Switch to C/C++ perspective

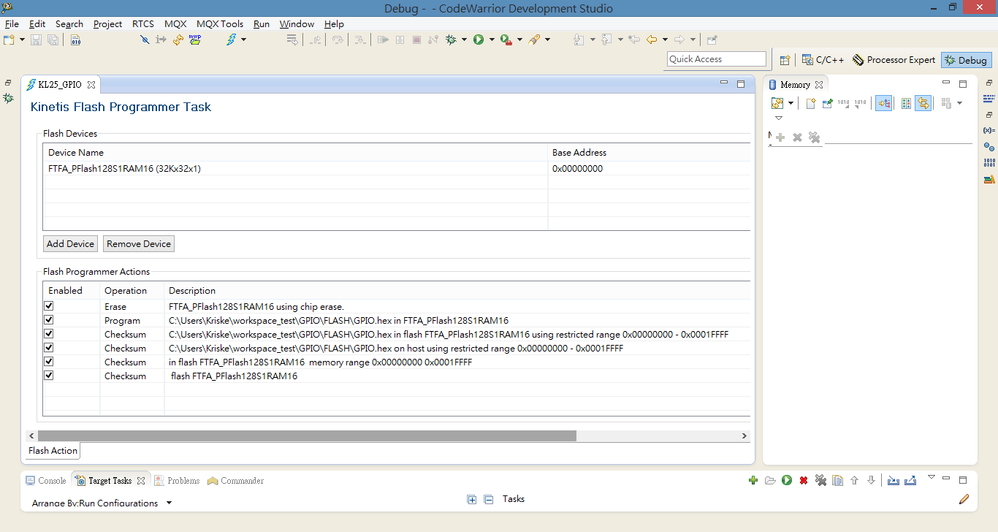(x=824, y=60)
